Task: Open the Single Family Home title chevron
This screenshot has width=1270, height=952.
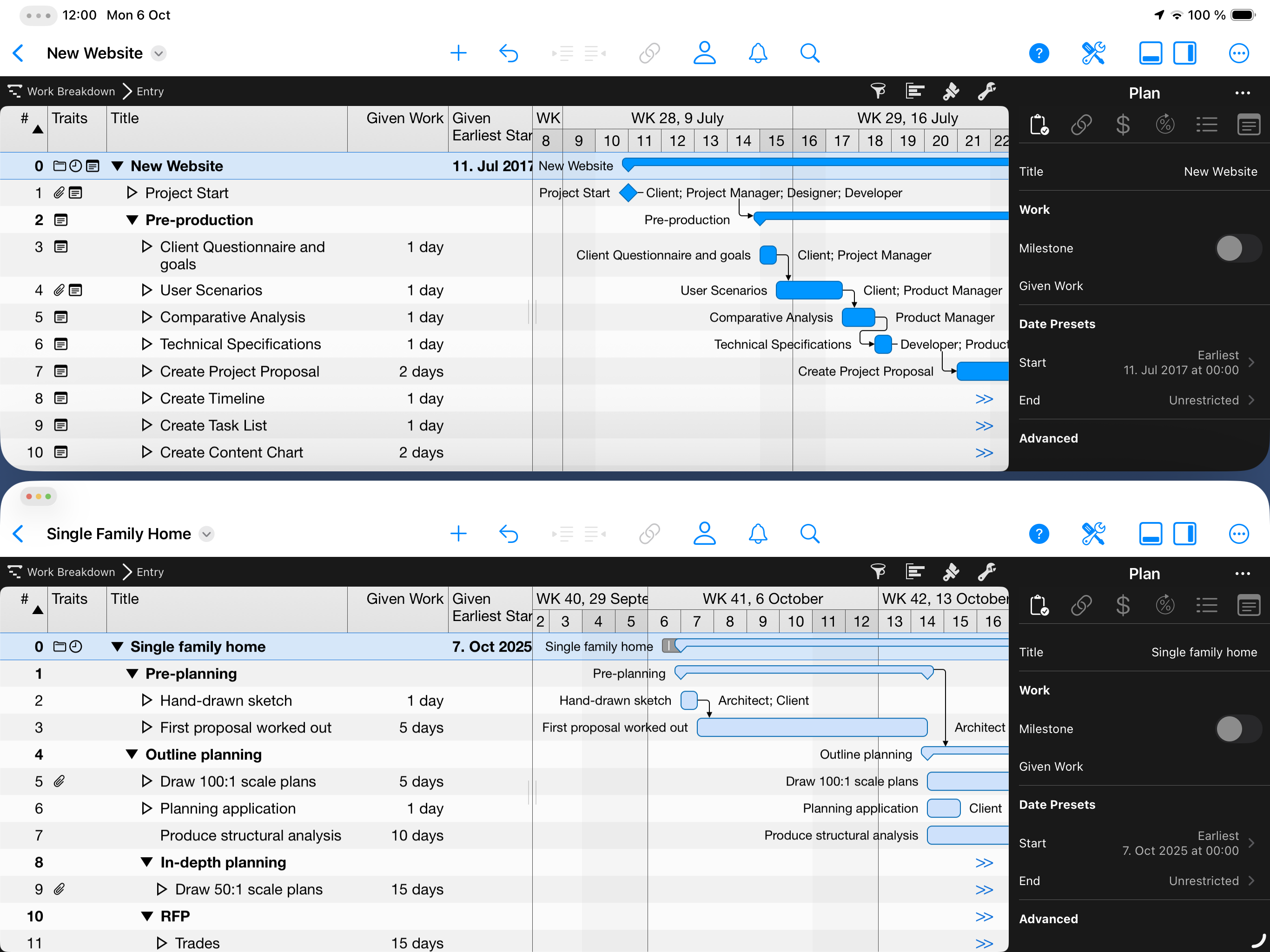Action: tap(206, 534)
